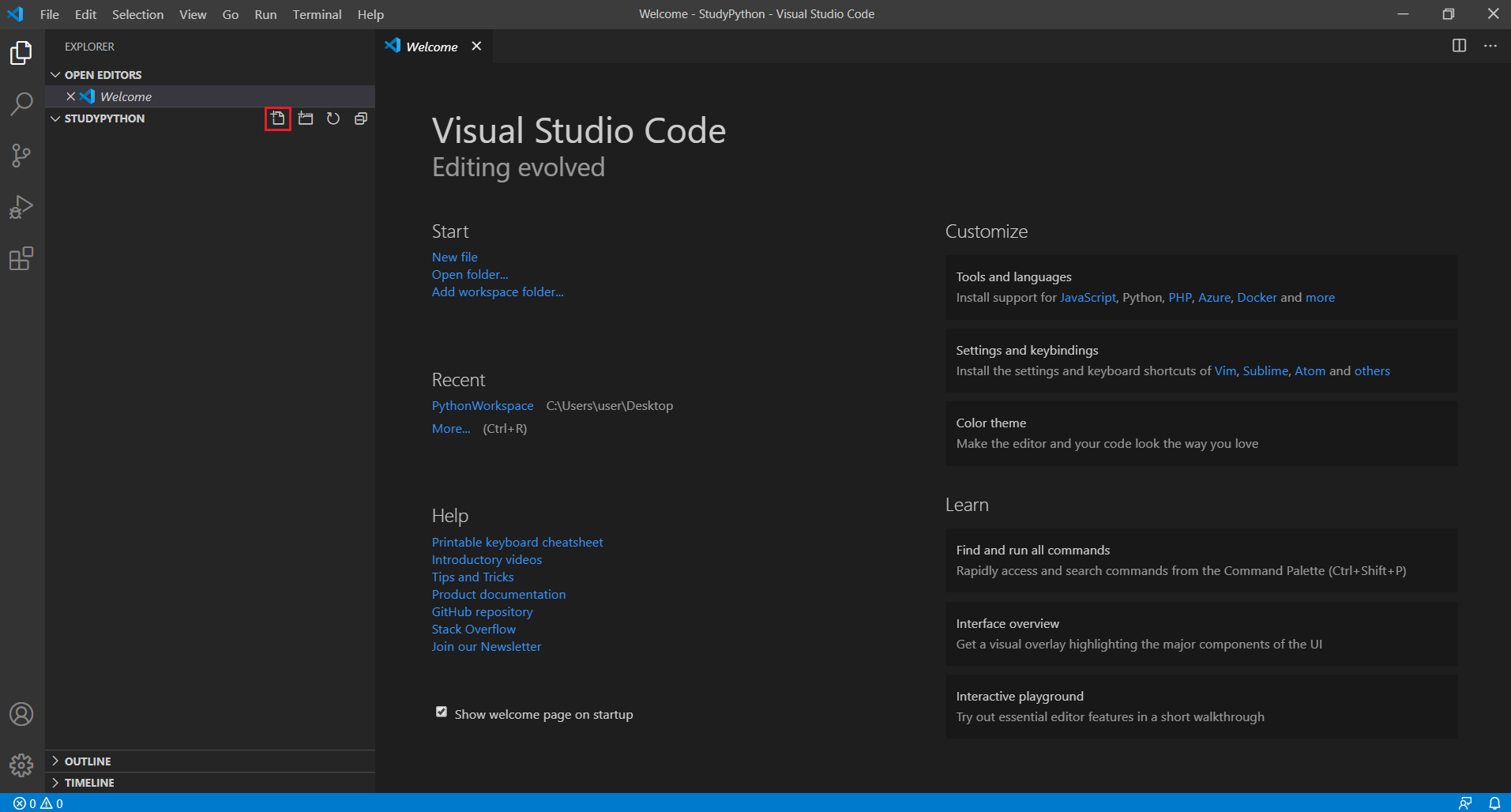1511x812 pixels.
Task: Open the Extensions view icon
Action: [x=21, y=258]
